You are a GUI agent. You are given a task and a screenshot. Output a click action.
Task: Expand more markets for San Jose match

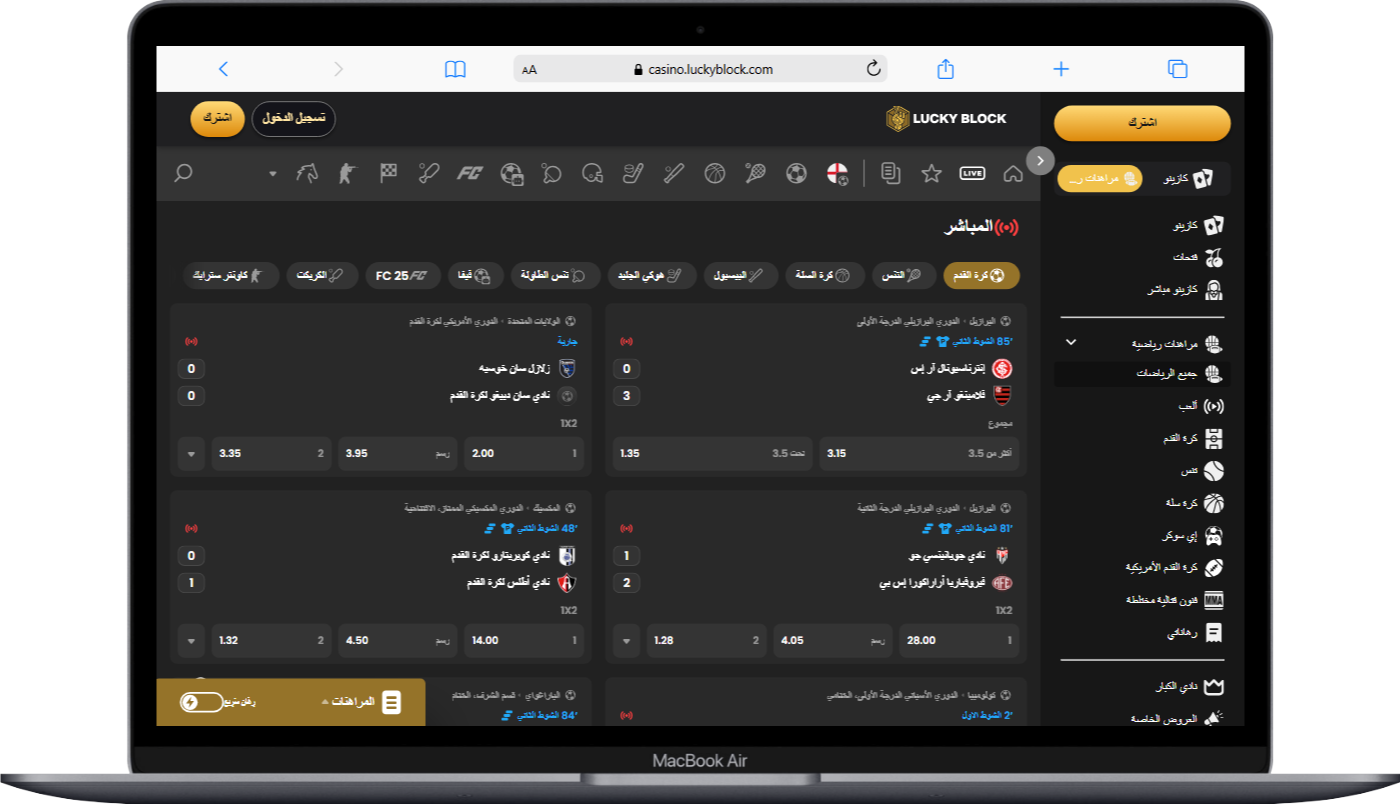coord(191,453)
